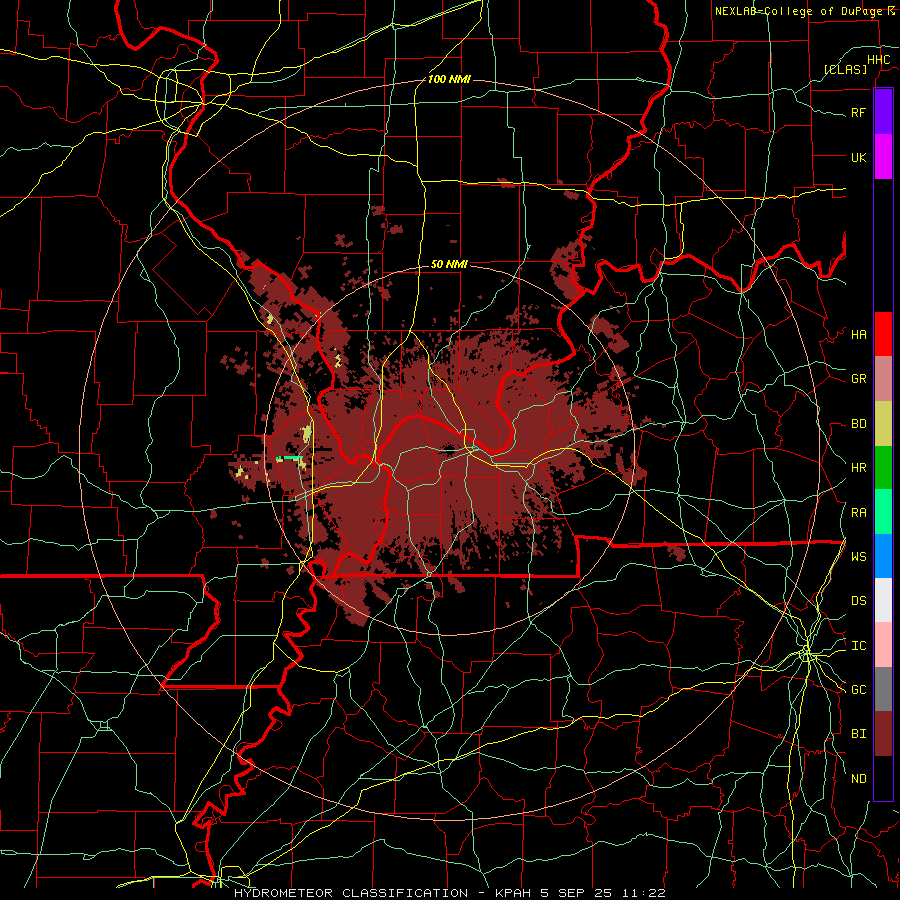Click the RF legend label
Viewport: 900px width, 900px height.
pyautogui.click(x=858, y=112)
